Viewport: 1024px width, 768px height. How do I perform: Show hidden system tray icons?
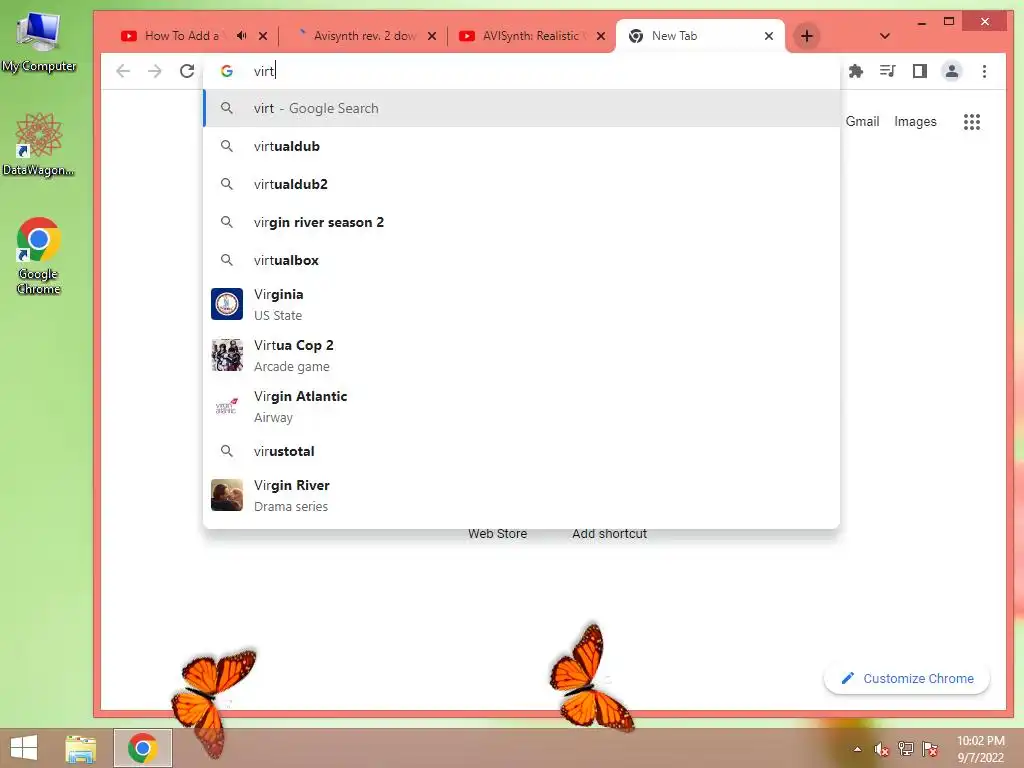(857, 749)
